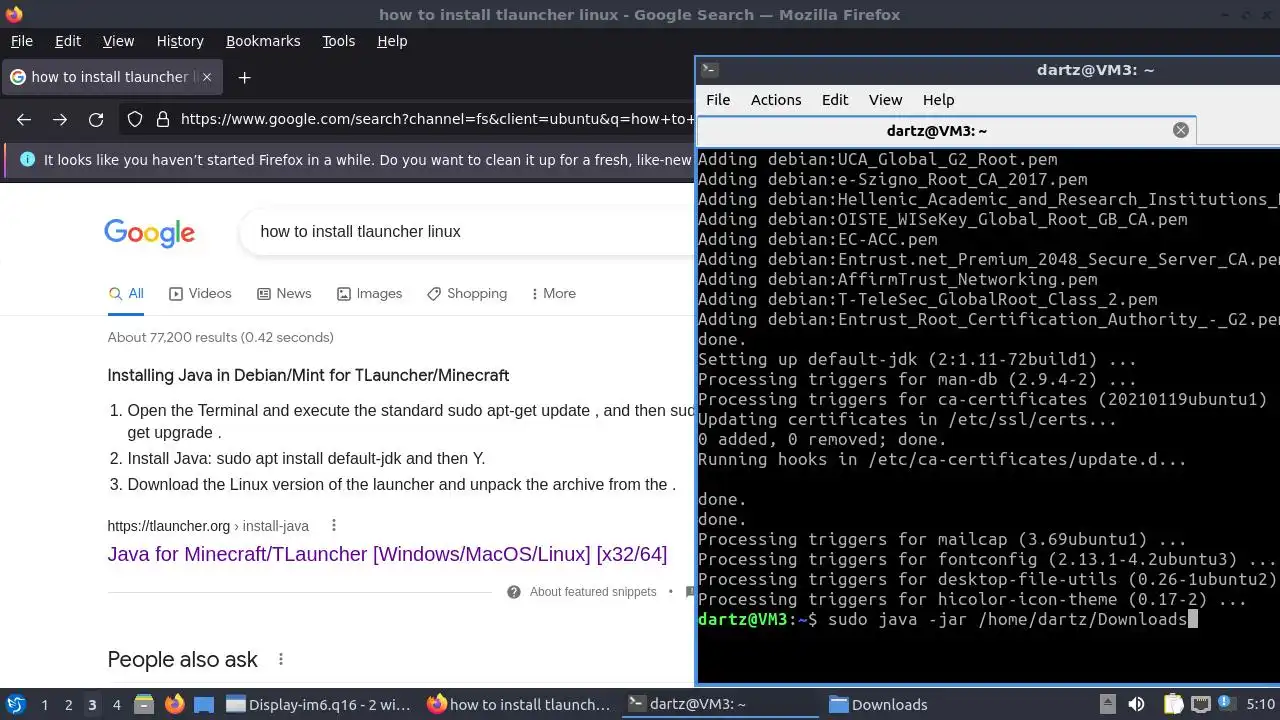Open the update notifier tray icon
Image resolution: width=1280 pixels, height=720 pixels.
click(1227, 704)
